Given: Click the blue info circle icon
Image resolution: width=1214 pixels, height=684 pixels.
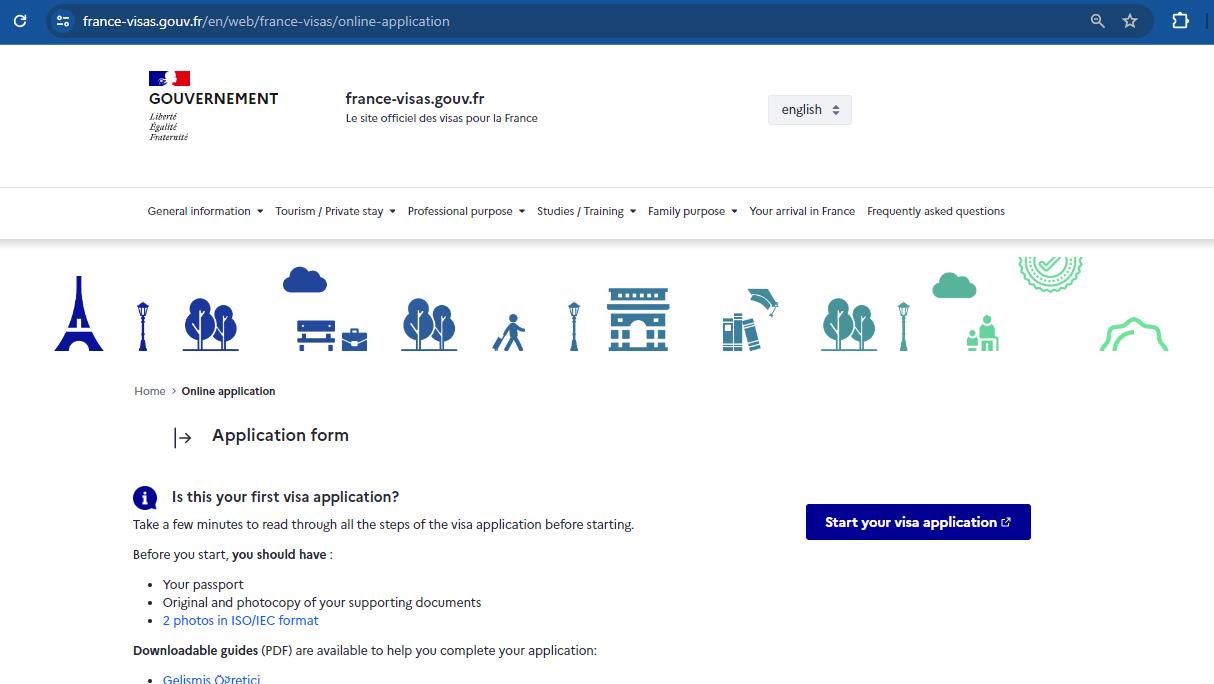Looking at the screenshot, I should click(x=145, y=497).
